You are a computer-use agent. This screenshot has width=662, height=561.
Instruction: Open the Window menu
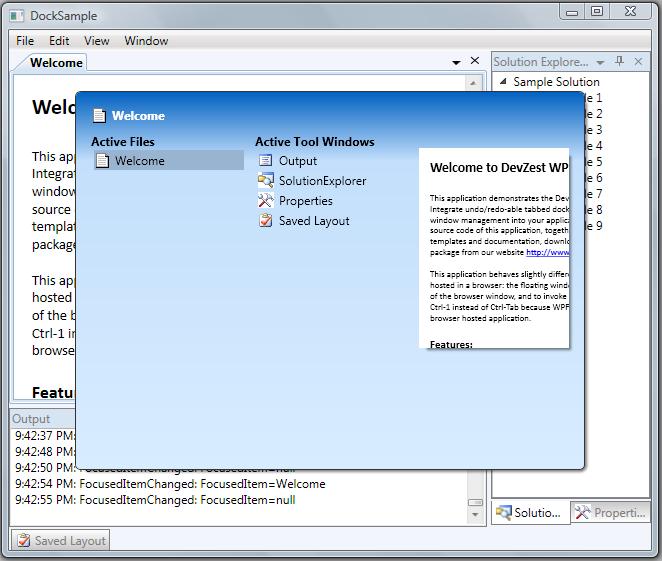tap(146, 41)
